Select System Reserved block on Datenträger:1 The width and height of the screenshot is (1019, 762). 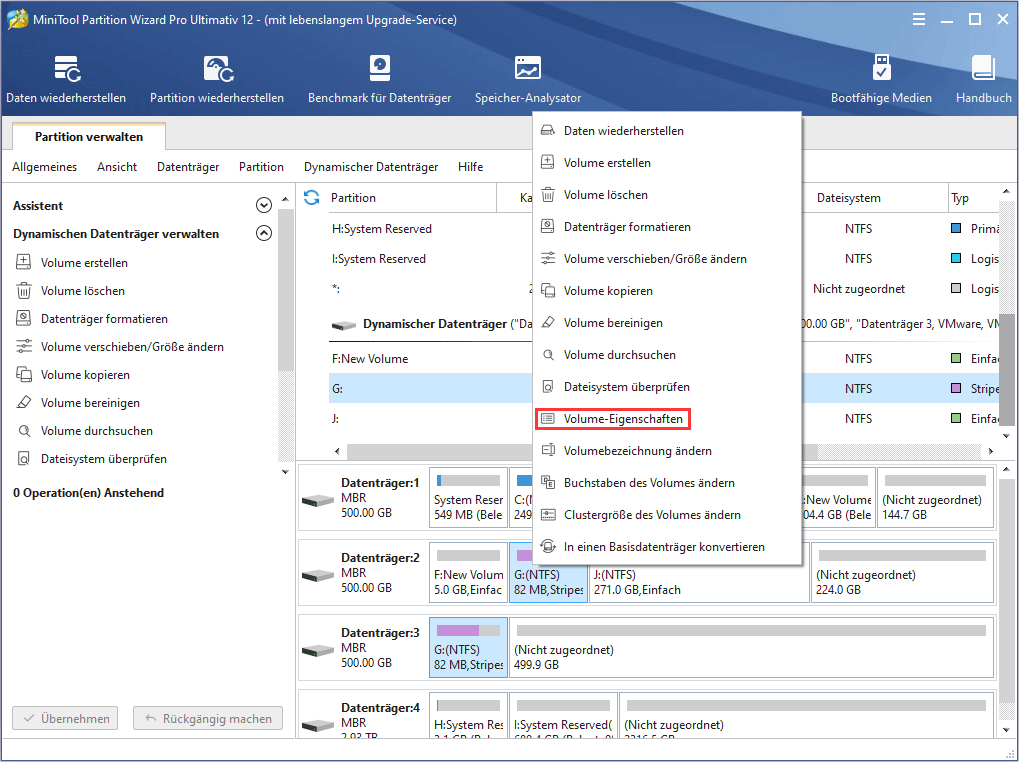pyautogui.click(x=468, y=498)
